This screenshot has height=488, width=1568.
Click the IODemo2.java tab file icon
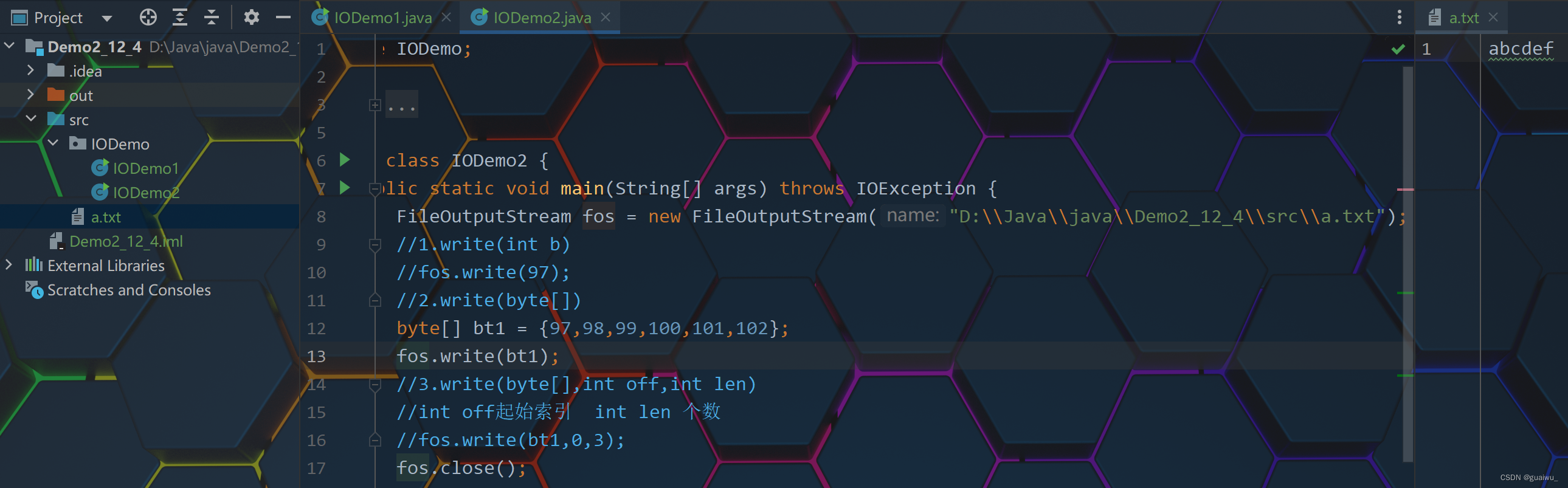point(479,17)
